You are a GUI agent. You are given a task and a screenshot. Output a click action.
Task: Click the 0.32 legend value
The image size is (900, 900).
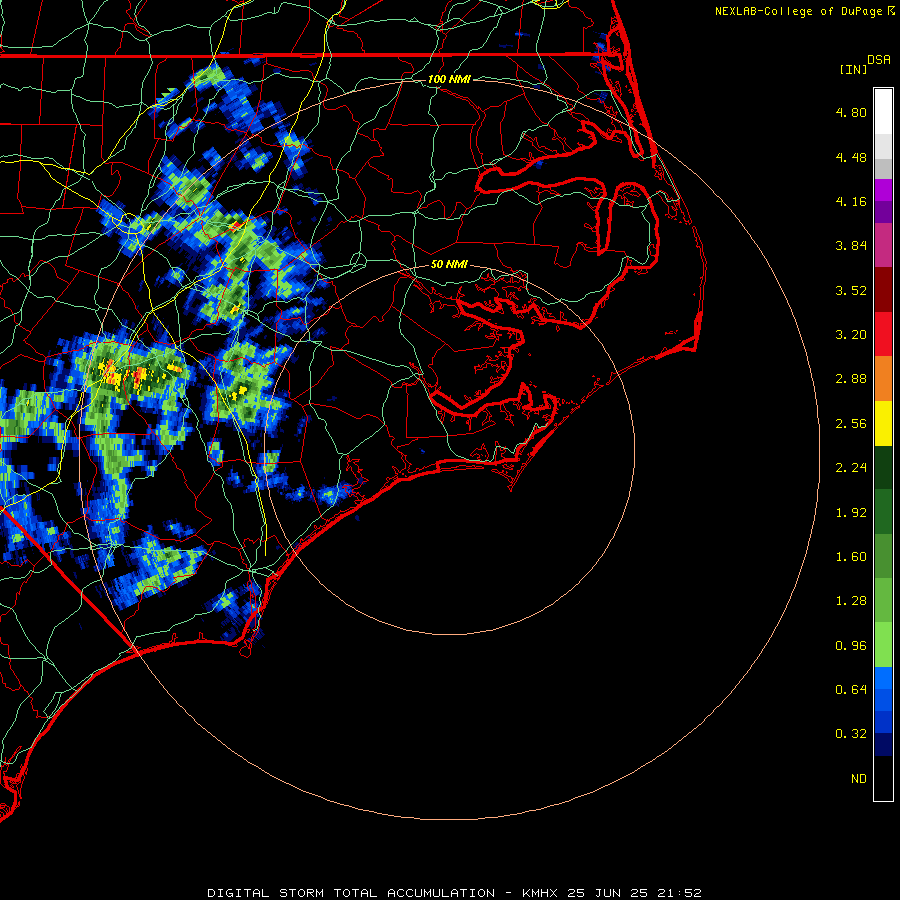tap(851, 734)
